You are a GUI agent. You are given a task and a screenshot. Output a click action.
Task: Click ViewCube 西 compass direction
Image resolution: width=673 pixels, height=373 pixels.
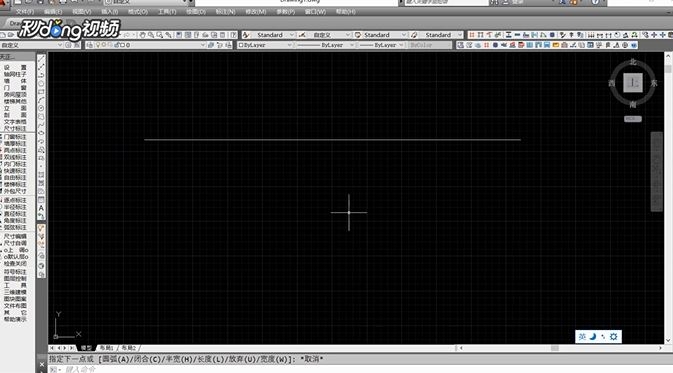612,83
